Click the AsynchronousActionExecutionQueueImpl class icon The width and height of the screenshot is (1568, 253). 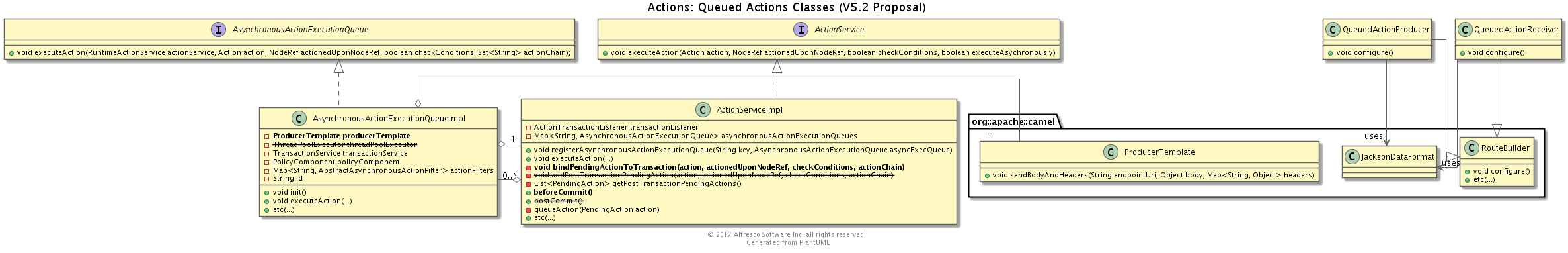(x=299, y=119)
